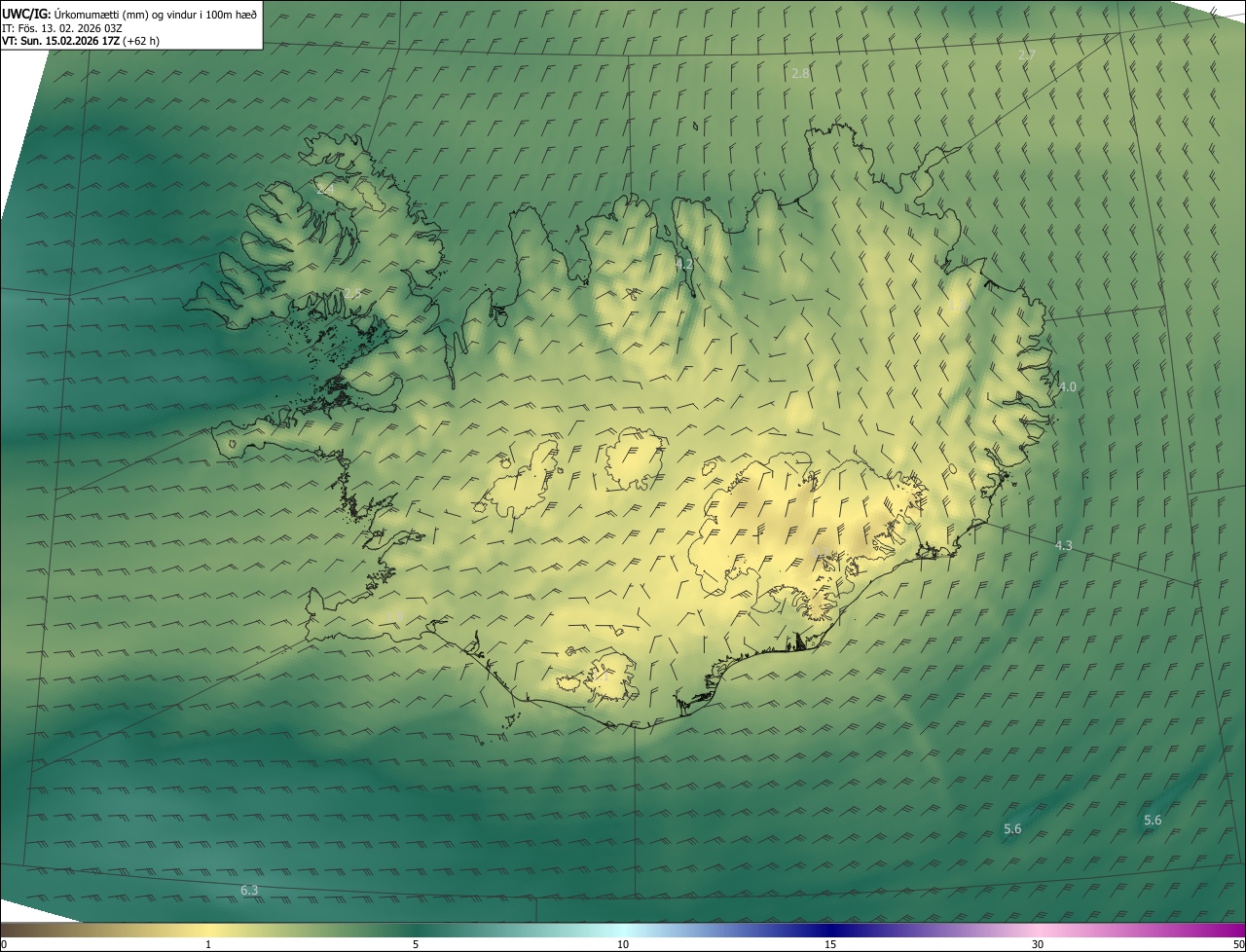
Task: Click the 10 tick on the color scale
Action: click(623, 945)
